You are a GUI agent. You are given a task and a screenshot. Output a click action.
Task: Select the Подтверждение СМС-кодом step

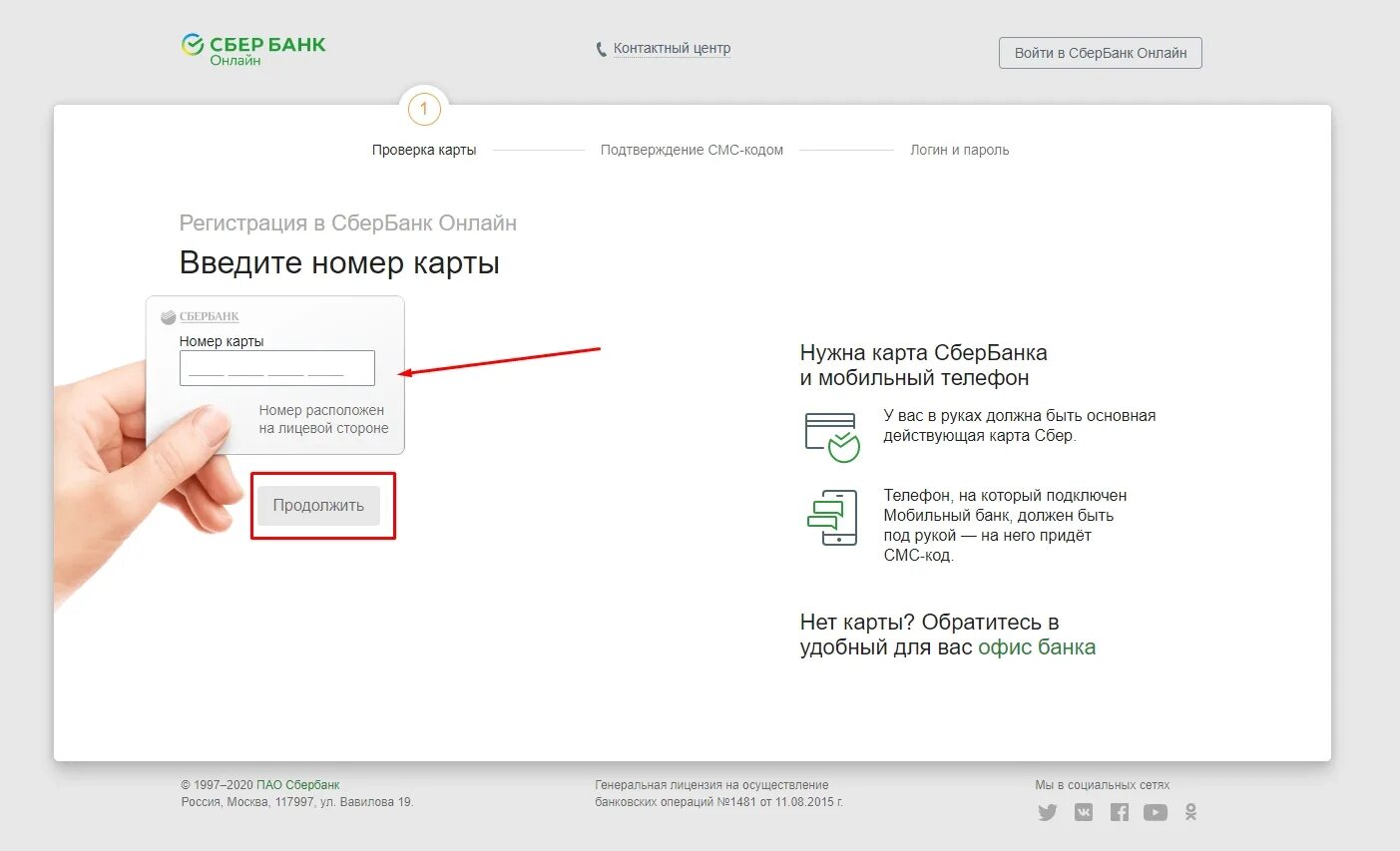[692, 150]
